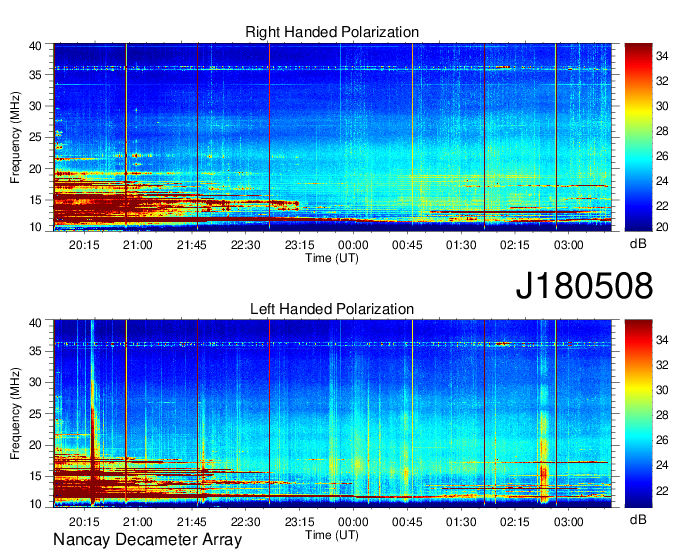This screenshot has width=680, height=552.
Task: Click the 00:00 time tick under Left Handed plot
Action: point(353,522)
